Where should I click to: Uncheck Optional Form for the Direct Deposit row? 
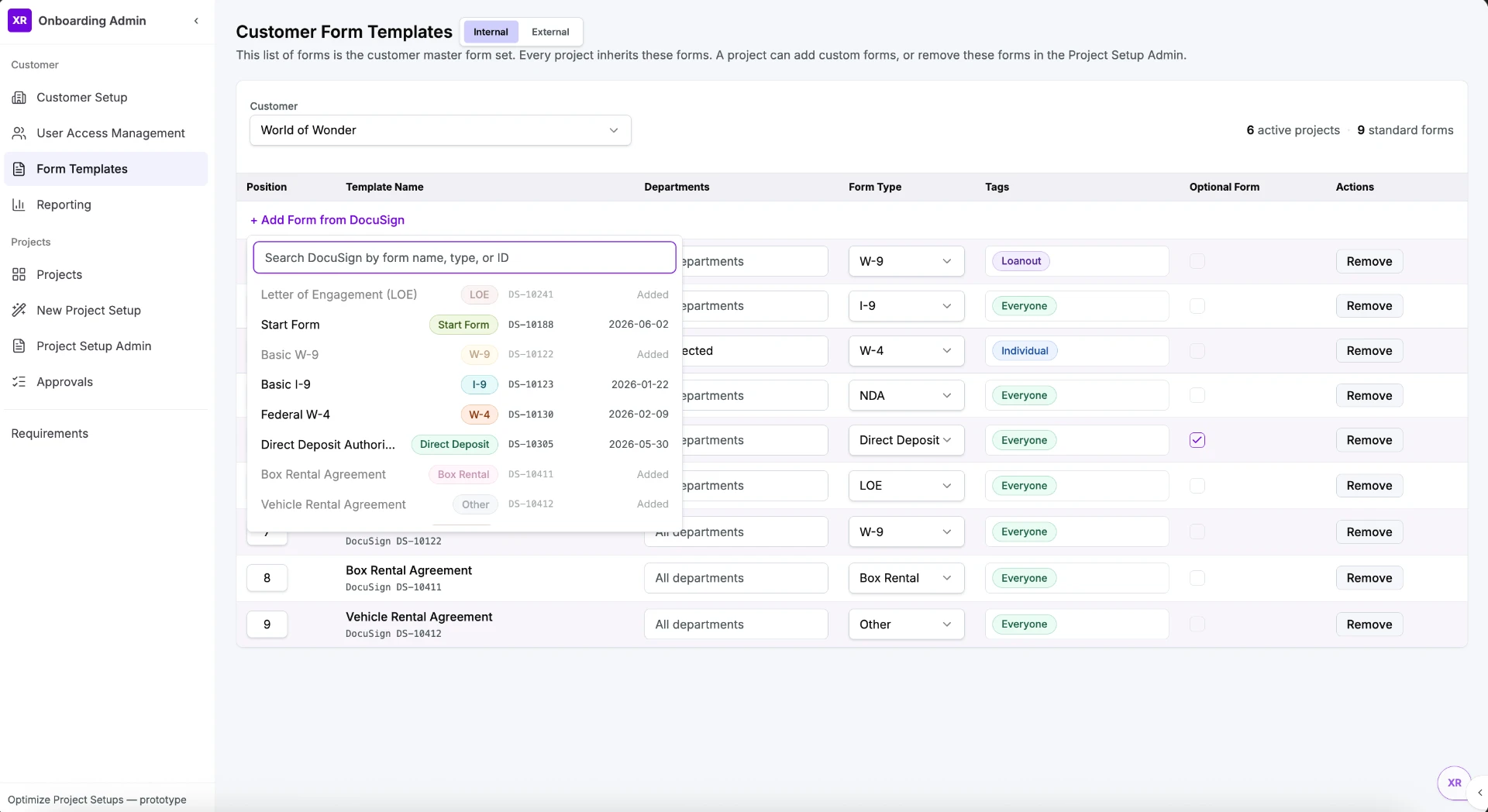click(1197, 440)
